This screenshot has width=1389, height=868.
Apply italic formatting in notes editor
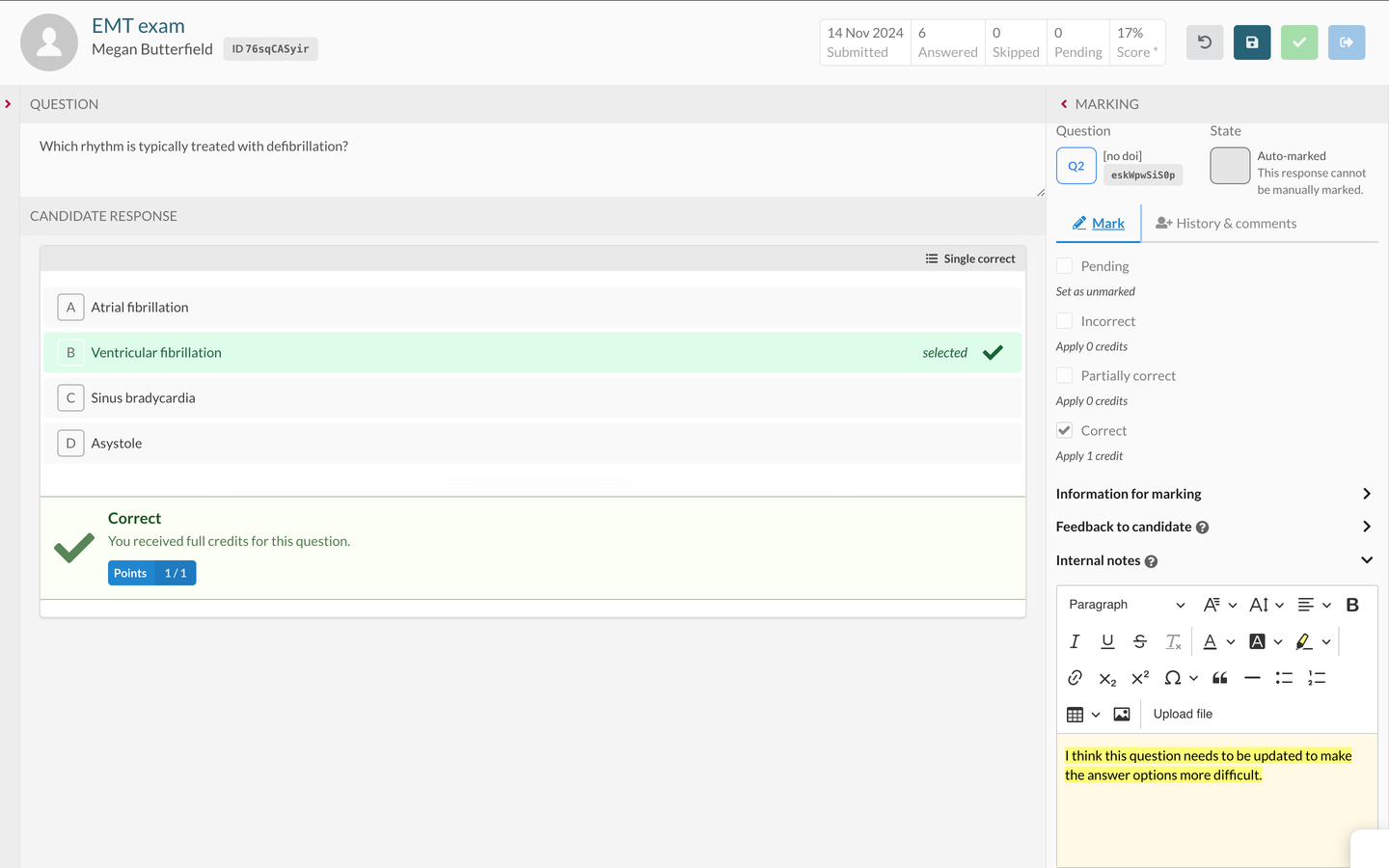[1075, 641]
